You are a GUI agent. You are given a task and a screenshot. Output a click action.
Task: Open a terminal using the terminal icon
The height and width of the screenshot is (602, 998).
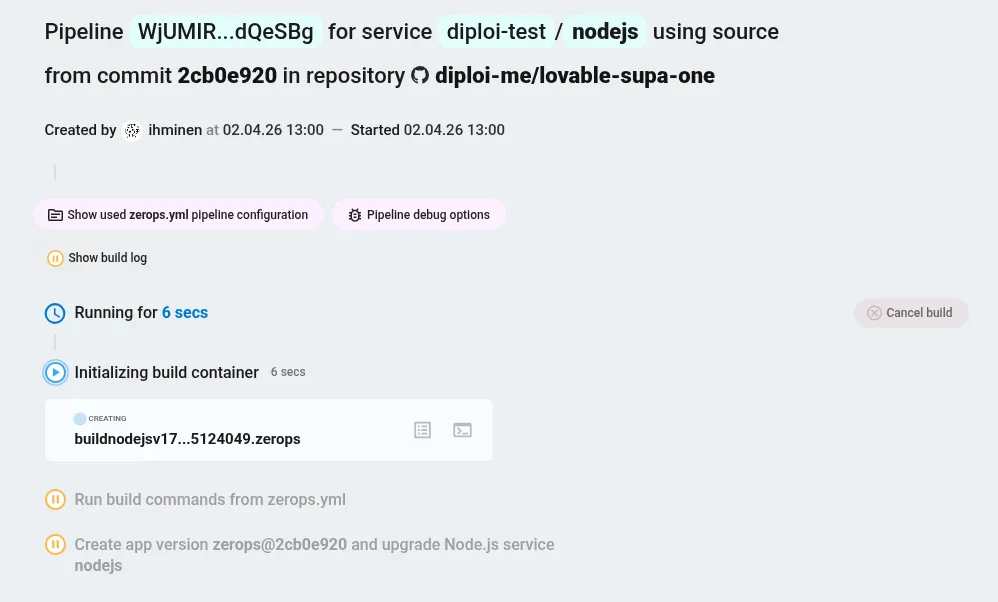[x=462, y=430]
